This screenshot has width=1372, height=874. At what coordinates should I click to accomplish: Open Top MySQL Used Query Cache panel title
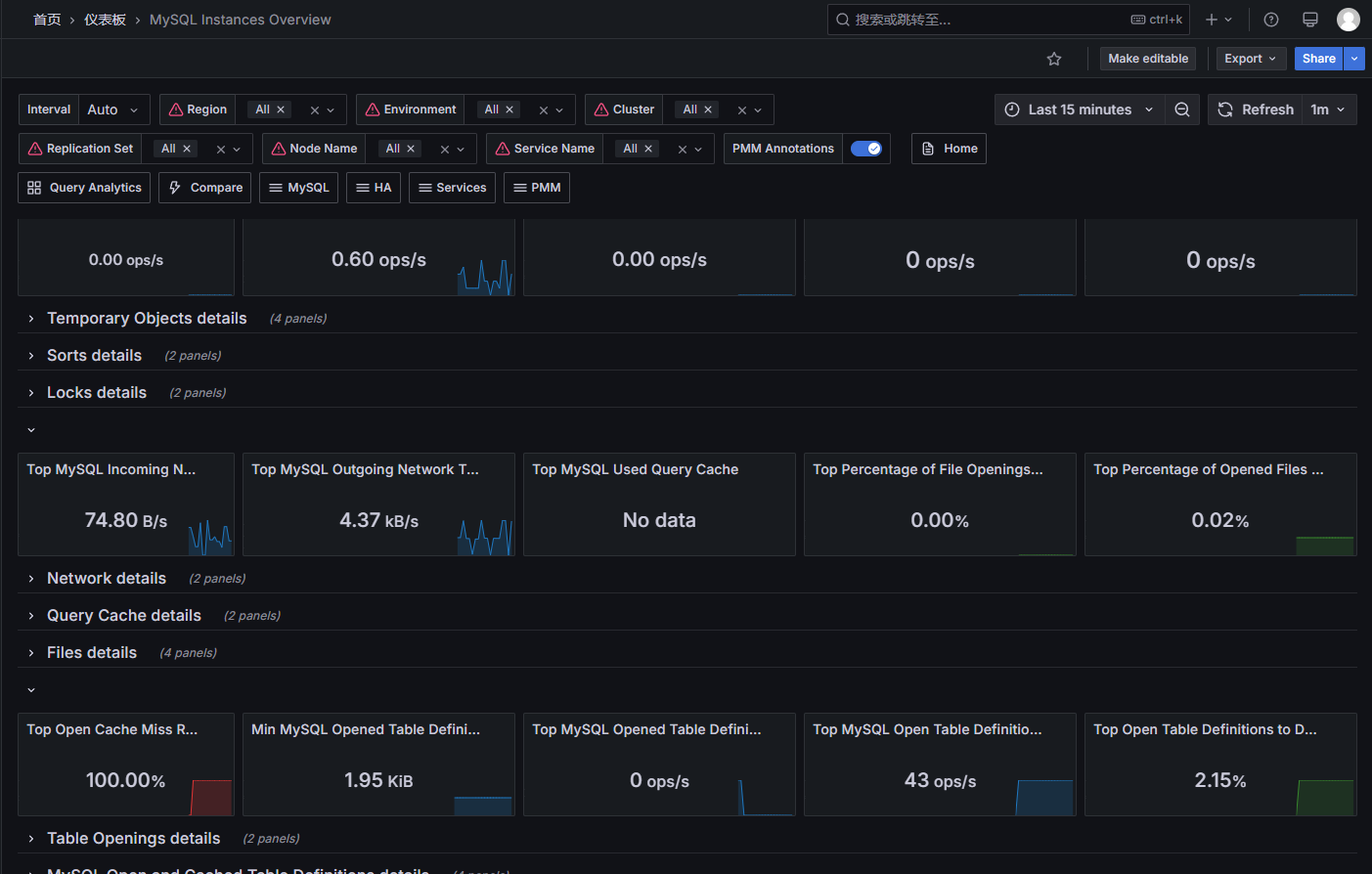pos(636,469)
